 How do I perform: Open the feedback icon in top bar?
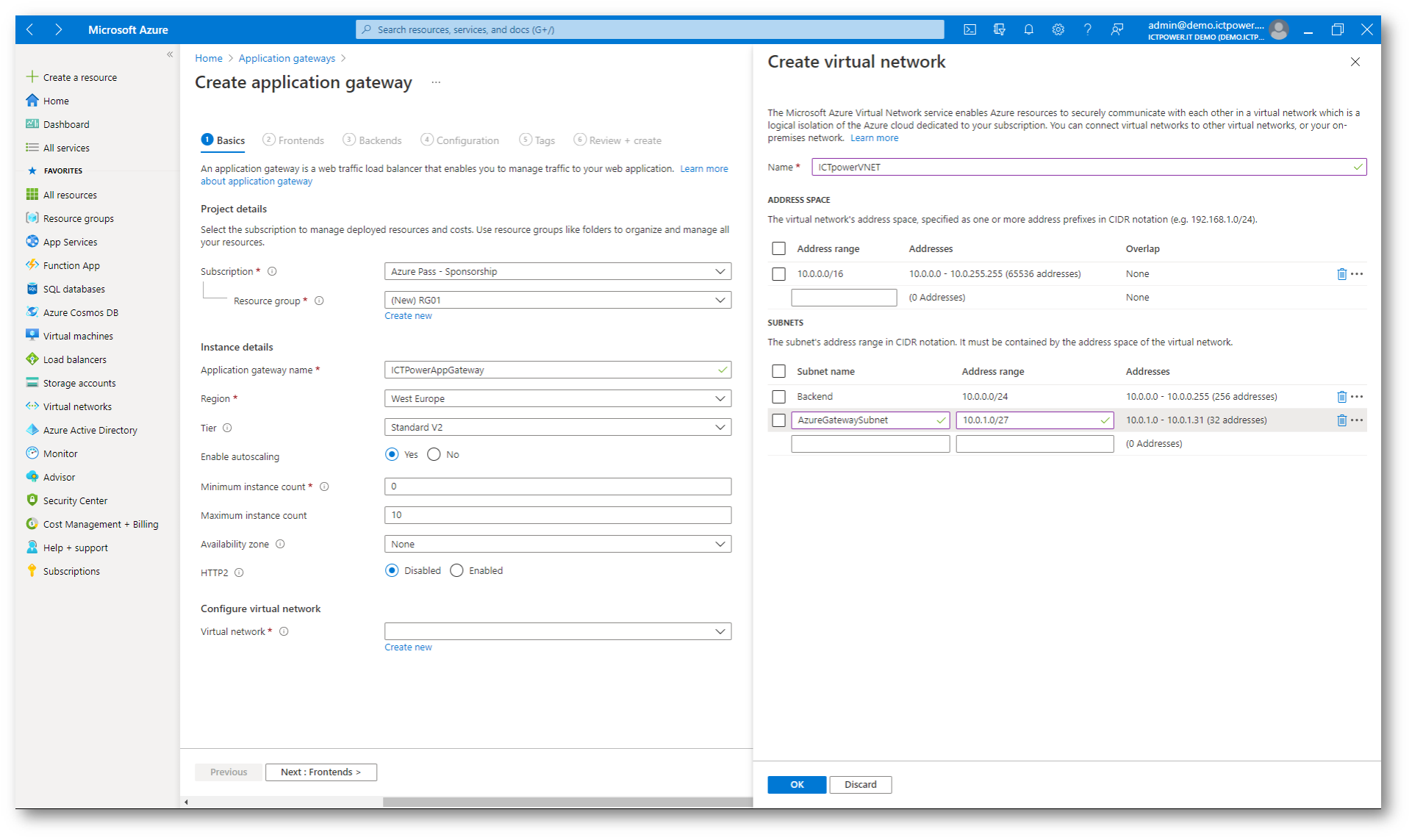coord(1117,29)
